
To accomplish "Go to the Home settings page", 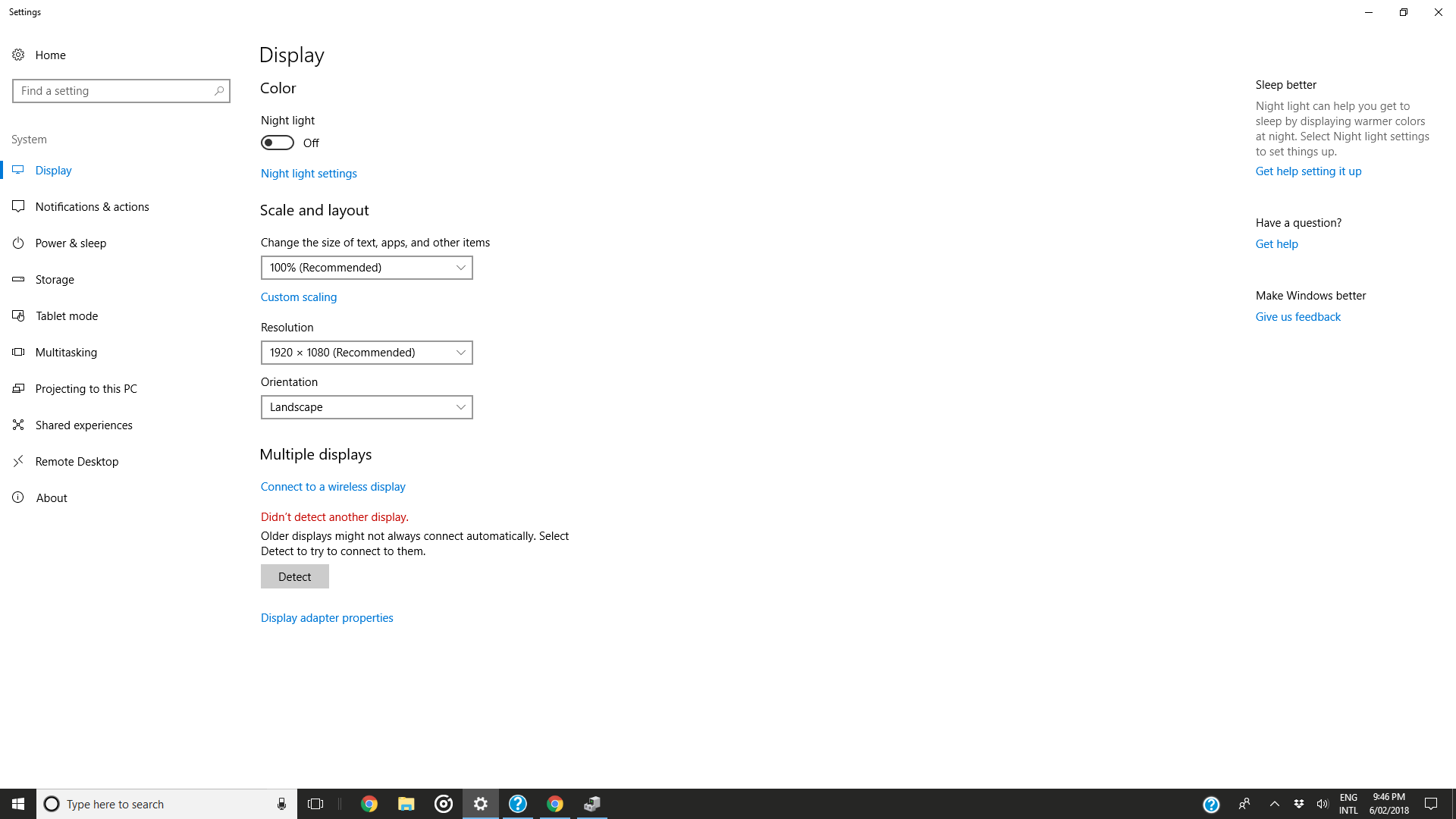I will [x=50, y=55].
